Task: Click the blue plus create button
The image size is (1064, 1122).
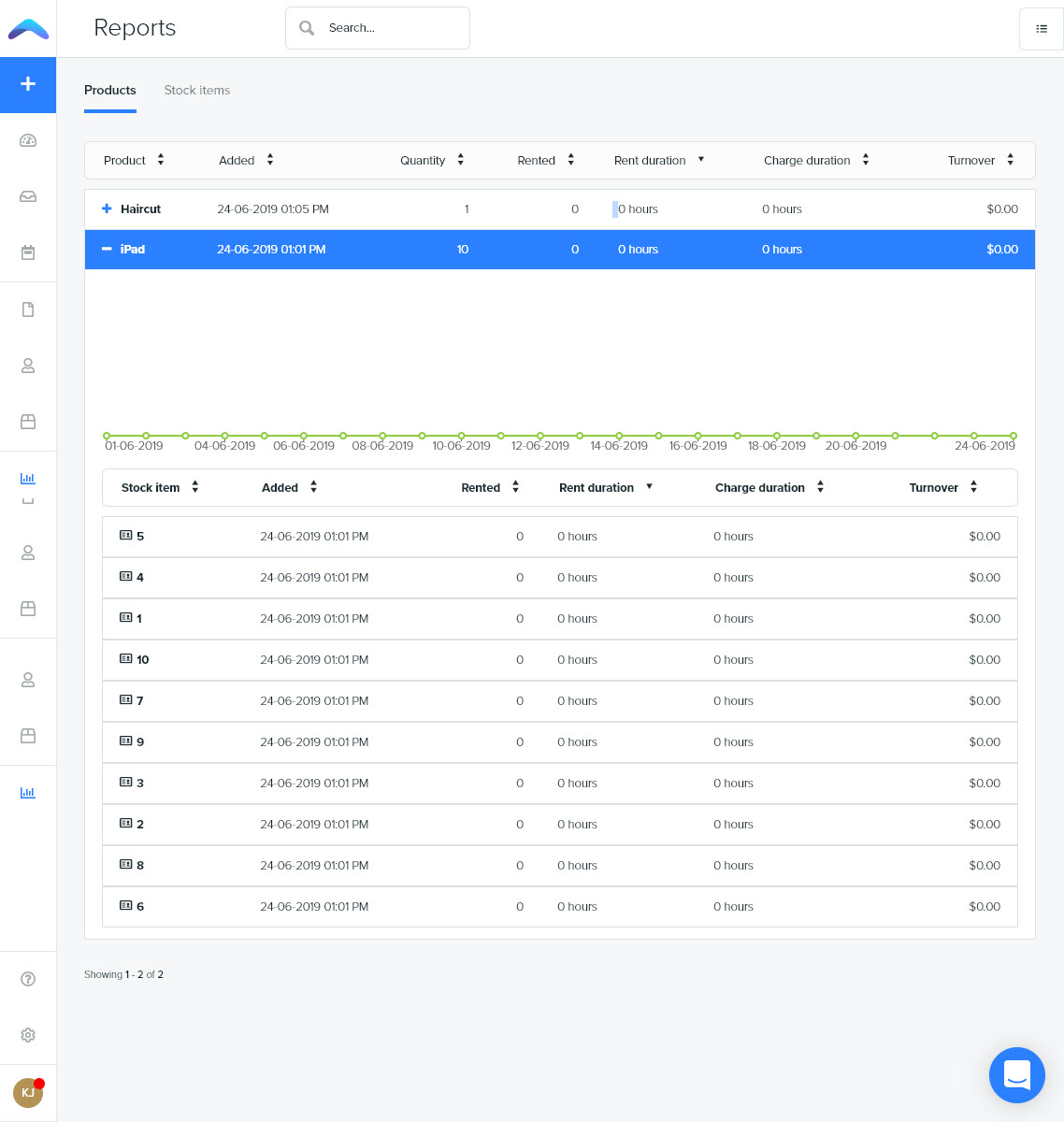Action: (28, 84)
